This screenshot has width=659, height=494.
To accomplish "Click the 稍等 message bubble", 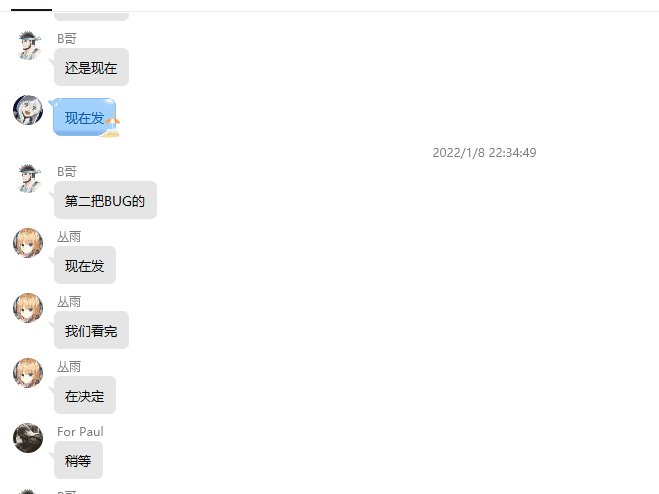I will tap(78, 460).
